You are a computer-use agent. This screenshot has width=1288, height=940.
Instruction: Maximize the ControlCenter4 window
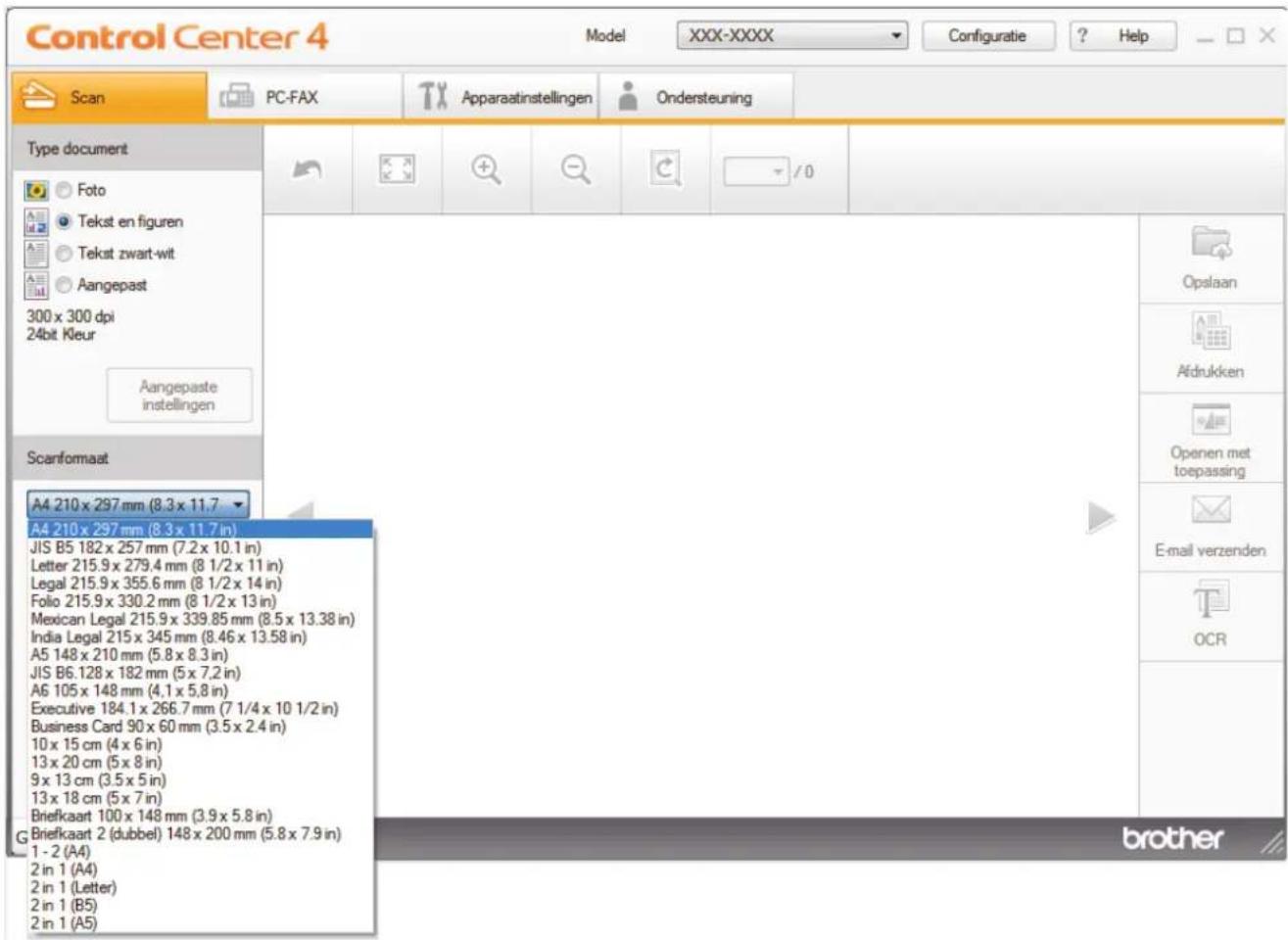coord(1236,36)
